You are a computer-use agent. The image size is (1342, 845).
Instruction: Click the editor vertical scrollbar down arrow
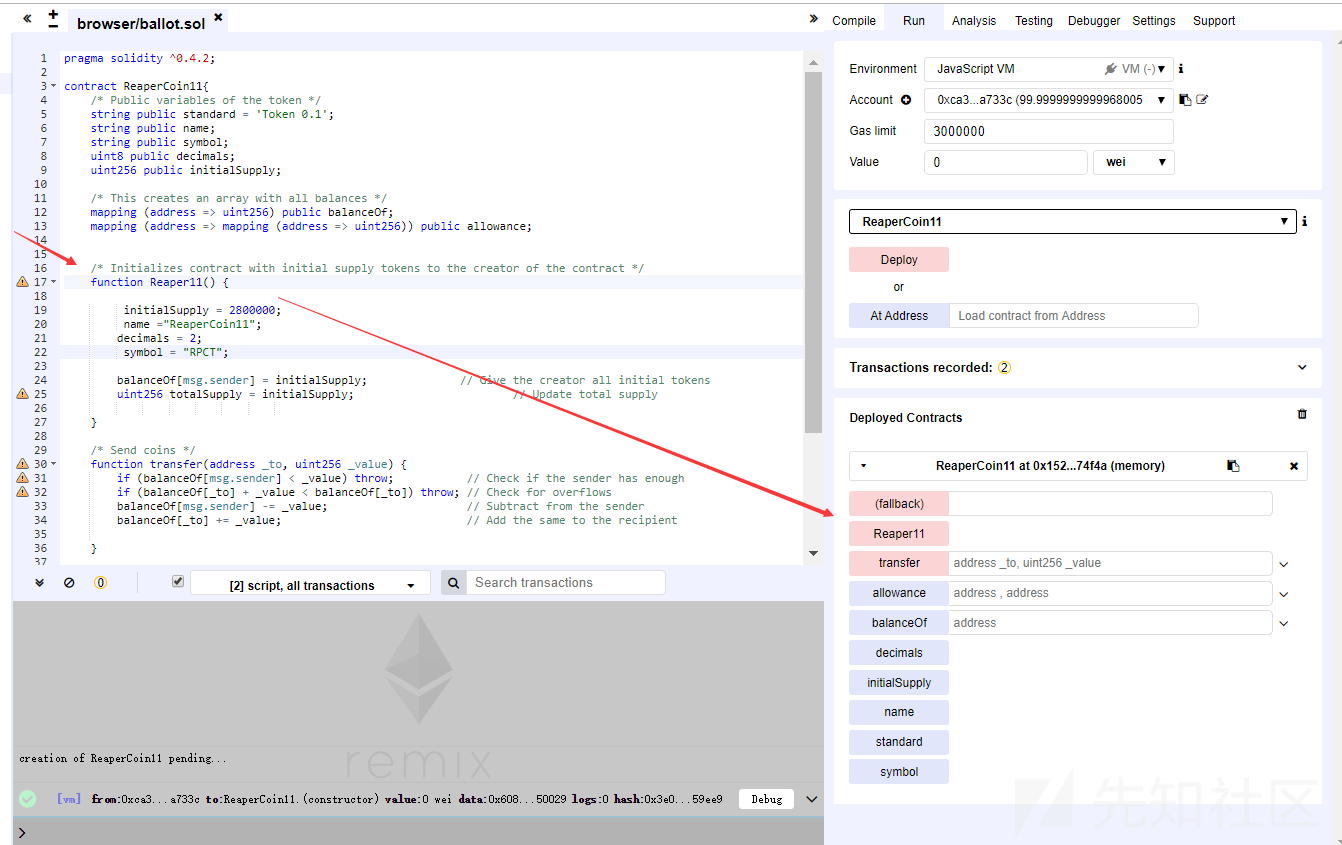pos(813,553)
